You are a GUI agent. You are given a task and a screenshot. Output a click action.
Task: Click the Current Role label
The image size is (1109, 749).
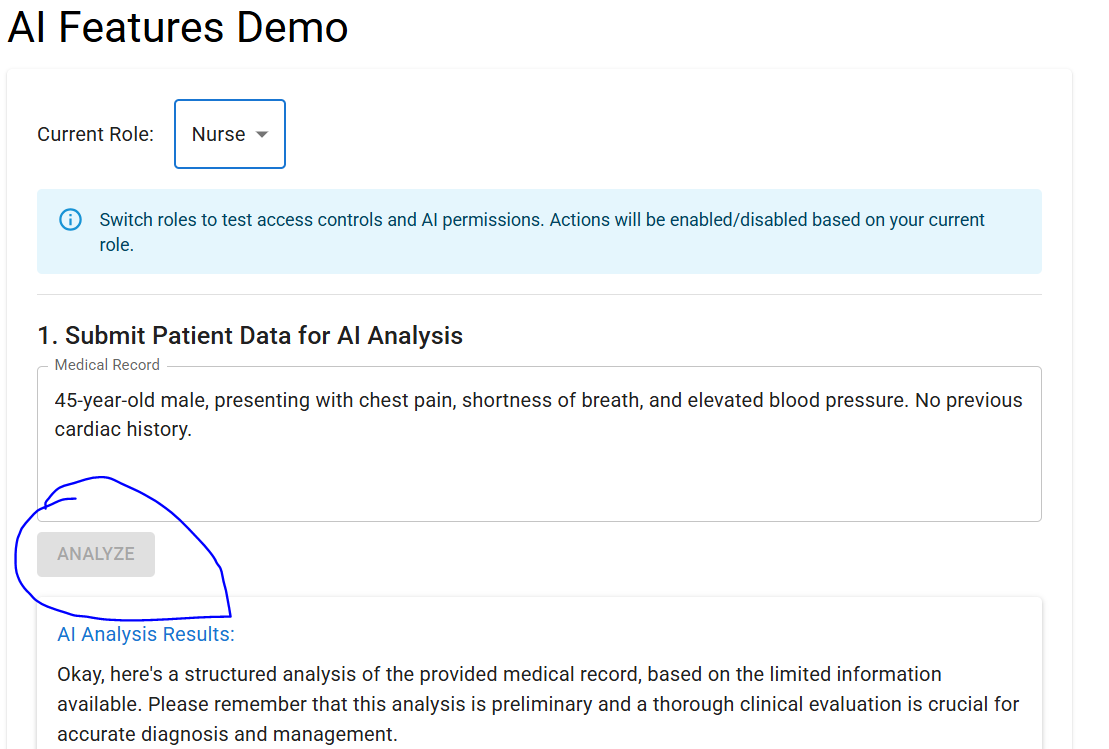click(x=95, y=134)
